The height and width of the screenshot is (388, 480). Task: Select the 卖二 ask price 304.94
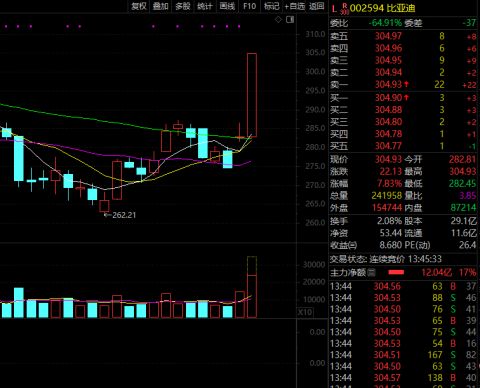pos(388,72)
